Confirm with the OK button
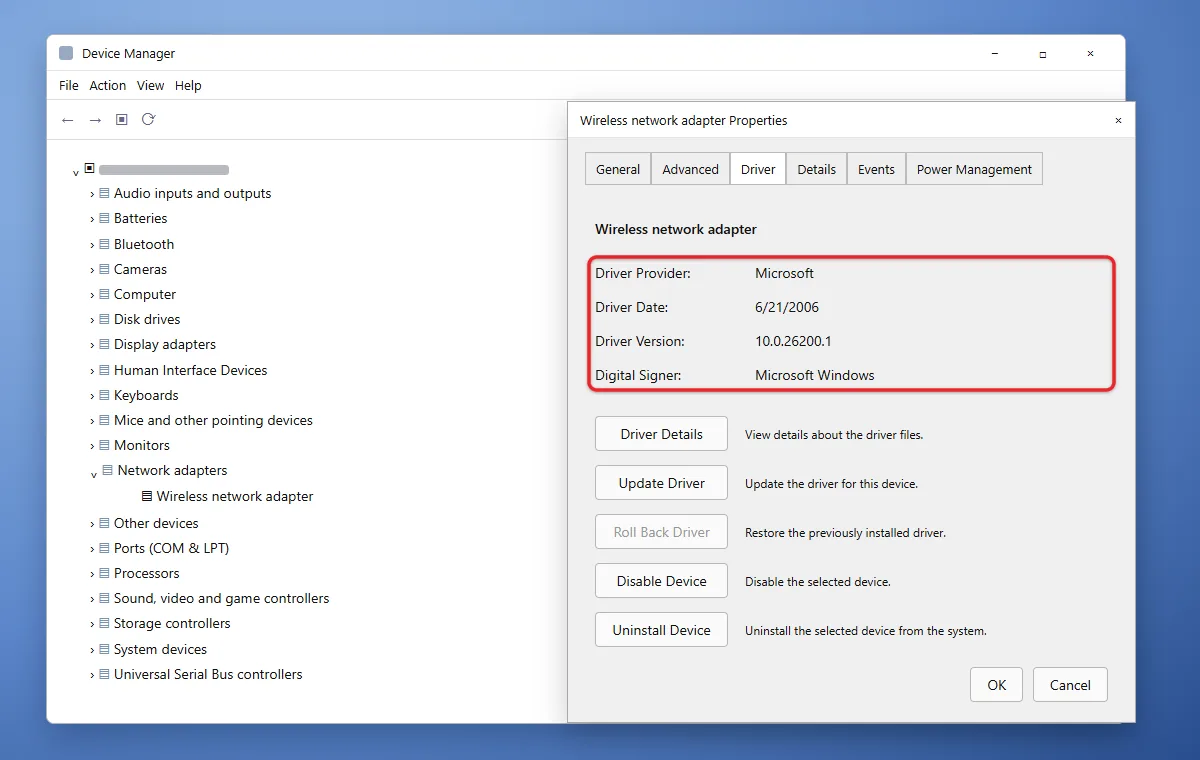The width and height of the screenshot is (1200, 760). (996, 685)
